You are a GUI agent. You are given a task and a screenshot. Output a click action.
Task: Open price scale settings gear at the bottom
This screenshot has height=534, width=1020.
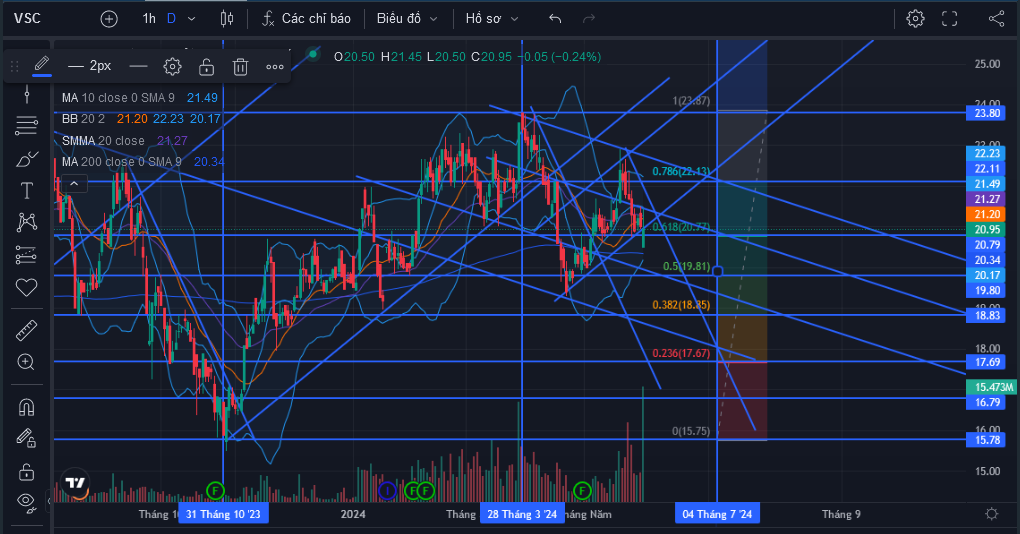point(991,514)
